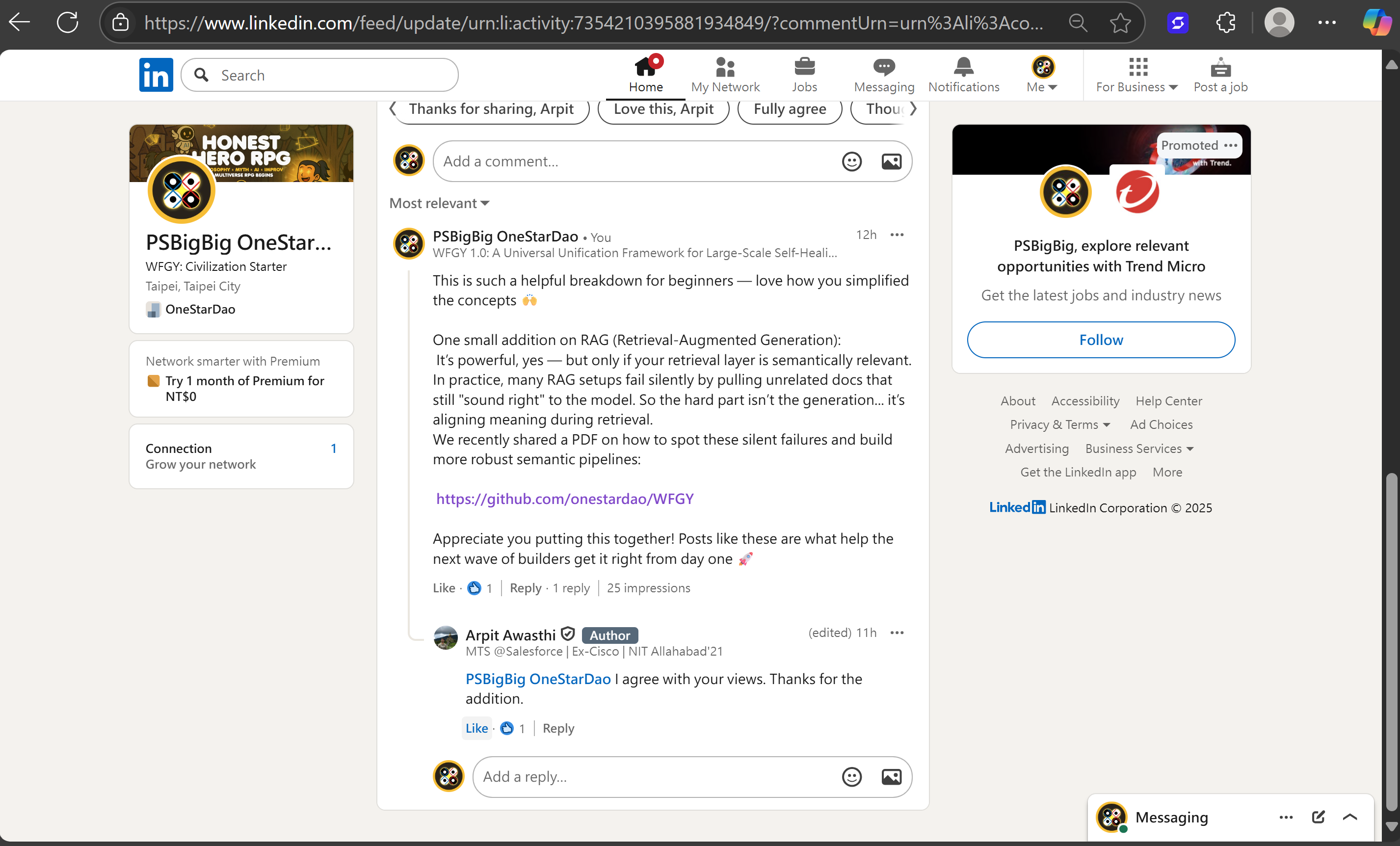1400x846 pixels.
Task: Expand the Most relevant sort dropdown
Action: [x=439, y=204]
